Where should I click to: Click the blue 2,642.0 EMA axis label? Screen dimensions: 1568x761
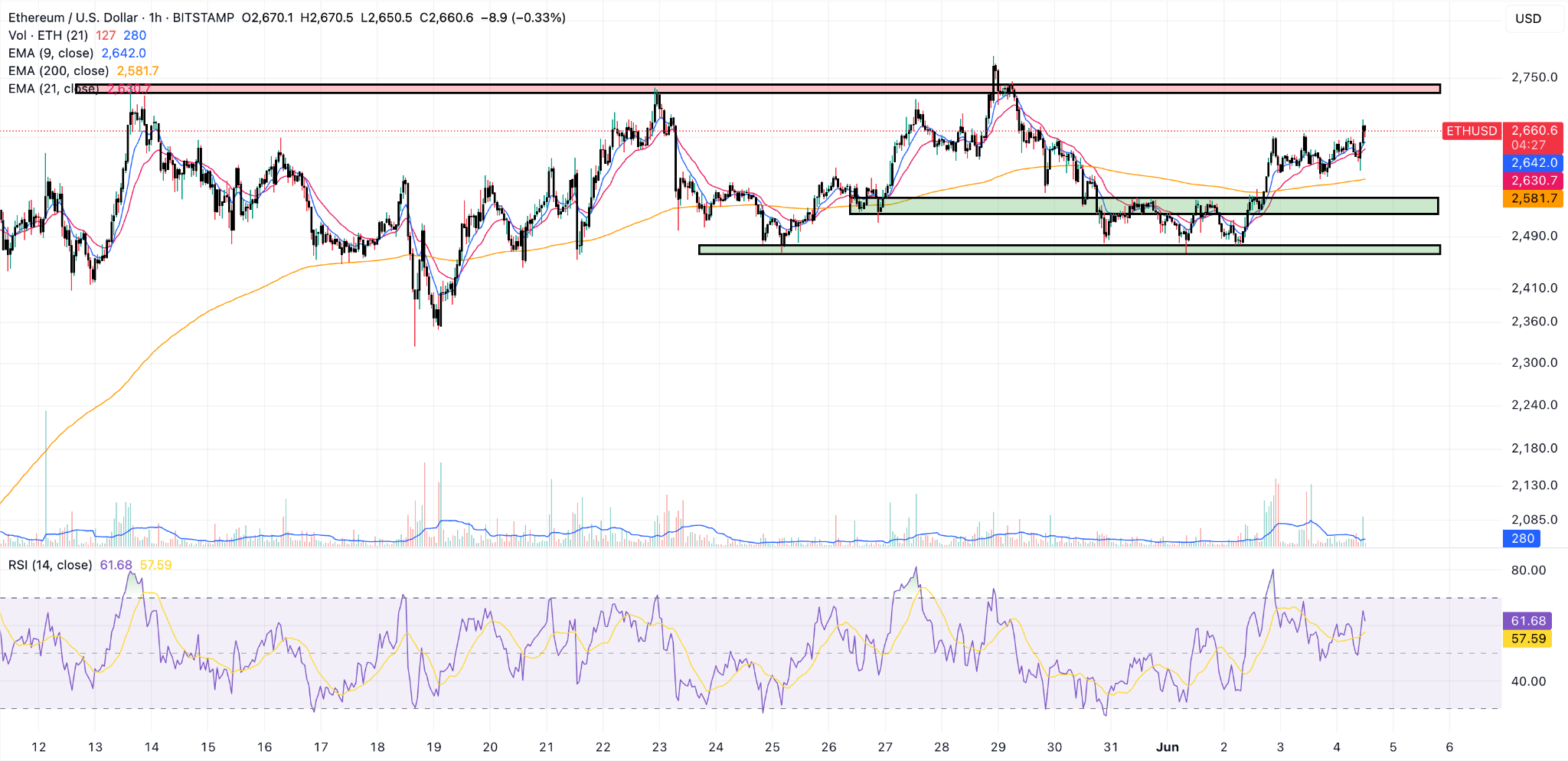pyautogui.click(x=1534, y=162)
